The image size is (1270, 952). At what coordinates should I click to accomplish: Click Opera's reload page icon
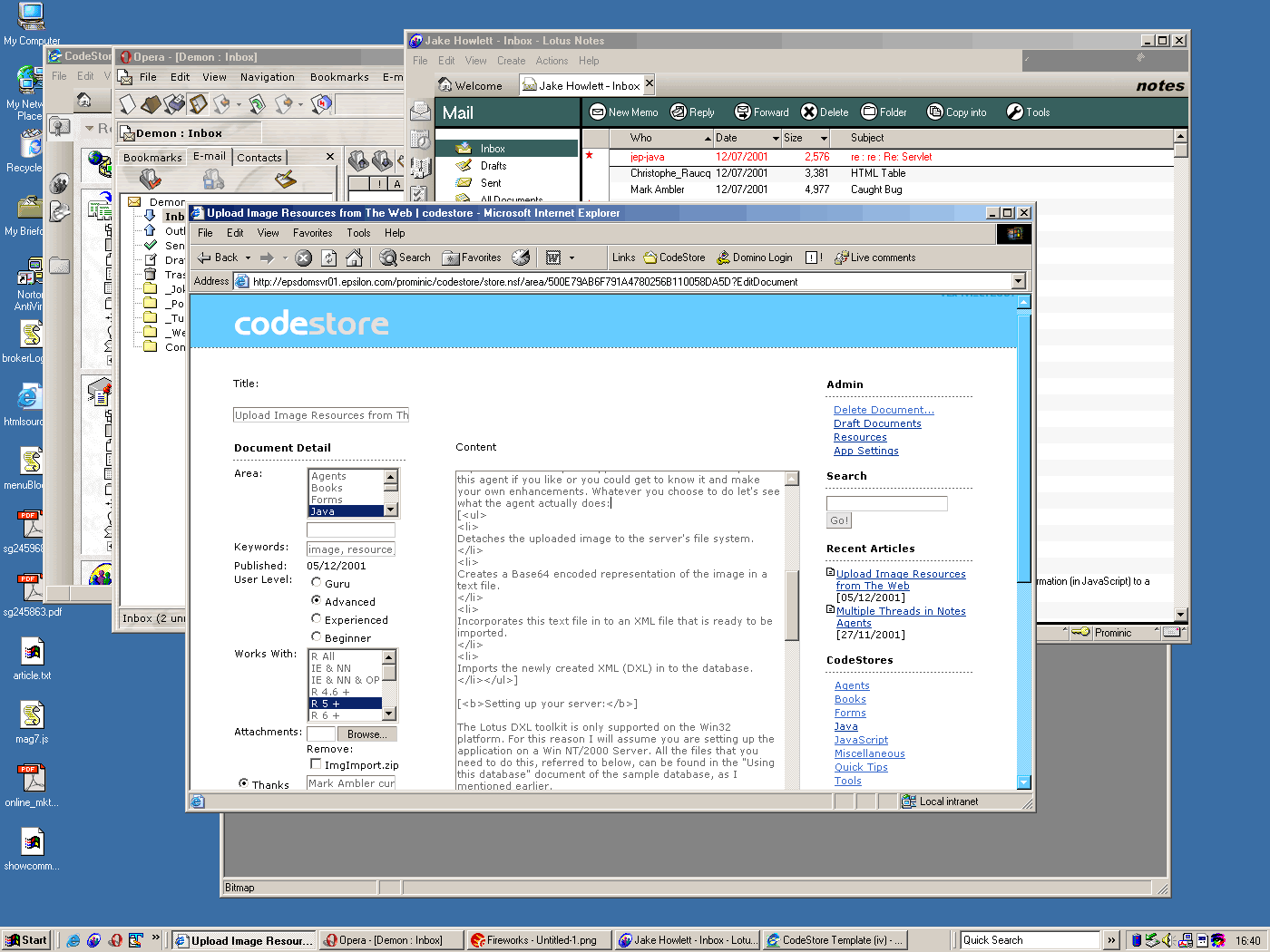click(x=257, y=104)
